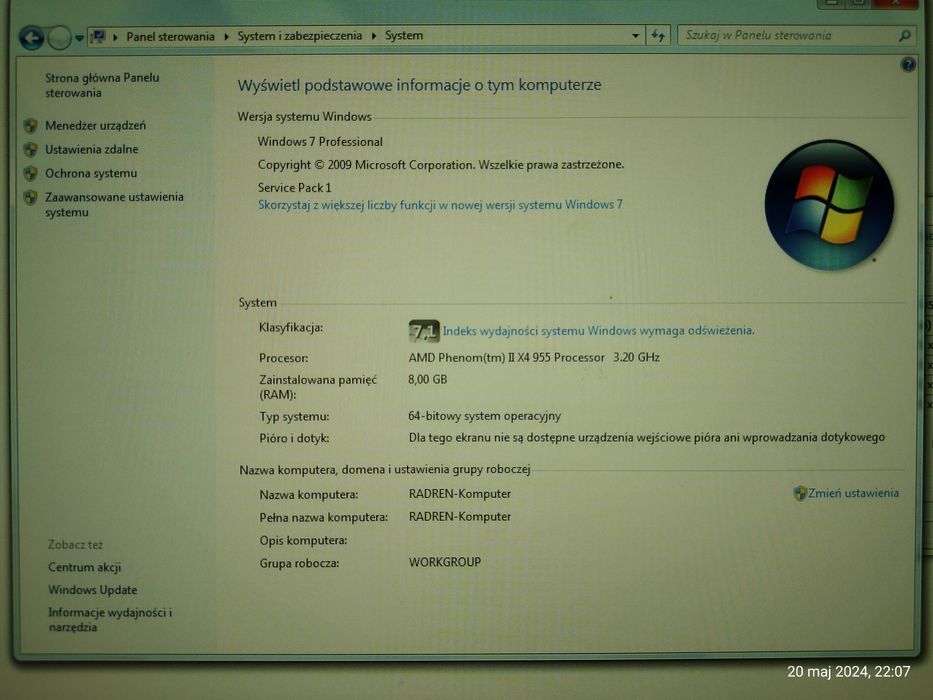Image resolution: width=933 pixels, height=700 pixels.
Task: Click the search magnifier icon
Action: [904, 36]
